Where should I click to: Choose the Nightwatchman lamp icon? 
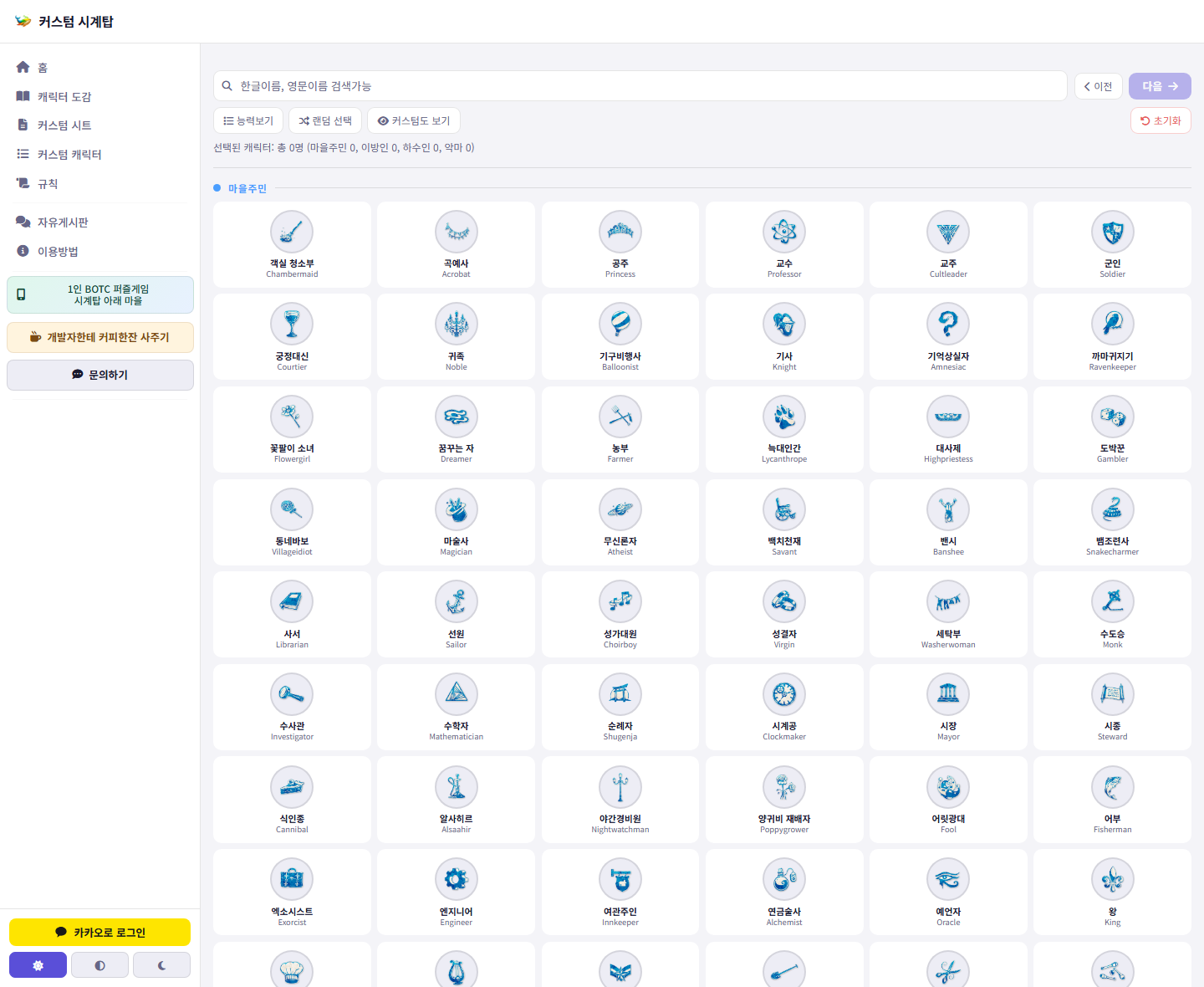tap(620, 787)
